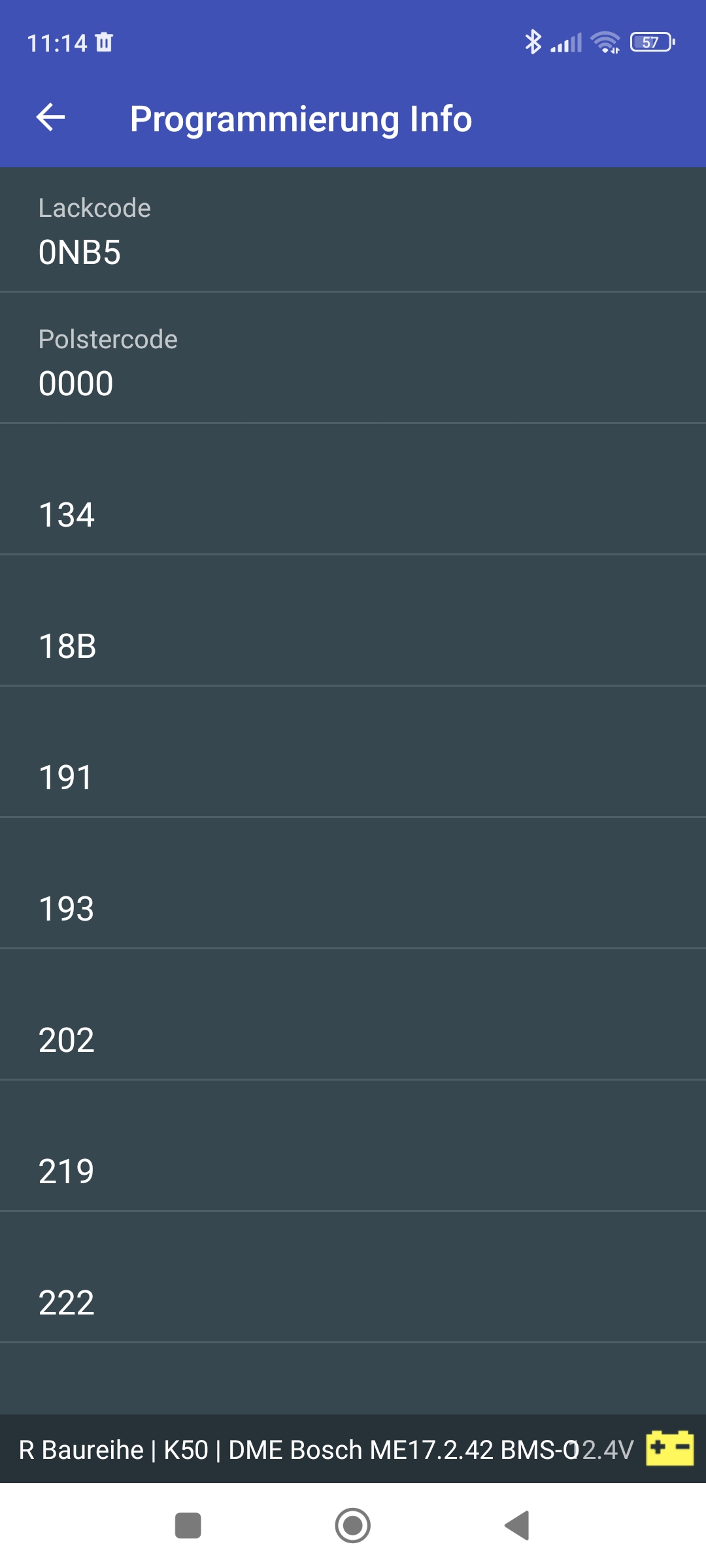Image resolution: width=706 pixels, height=1568 pixels.
Task: Tap the battery level indicator showing 57
Action: pyautogui.click(x=652, y=42)
